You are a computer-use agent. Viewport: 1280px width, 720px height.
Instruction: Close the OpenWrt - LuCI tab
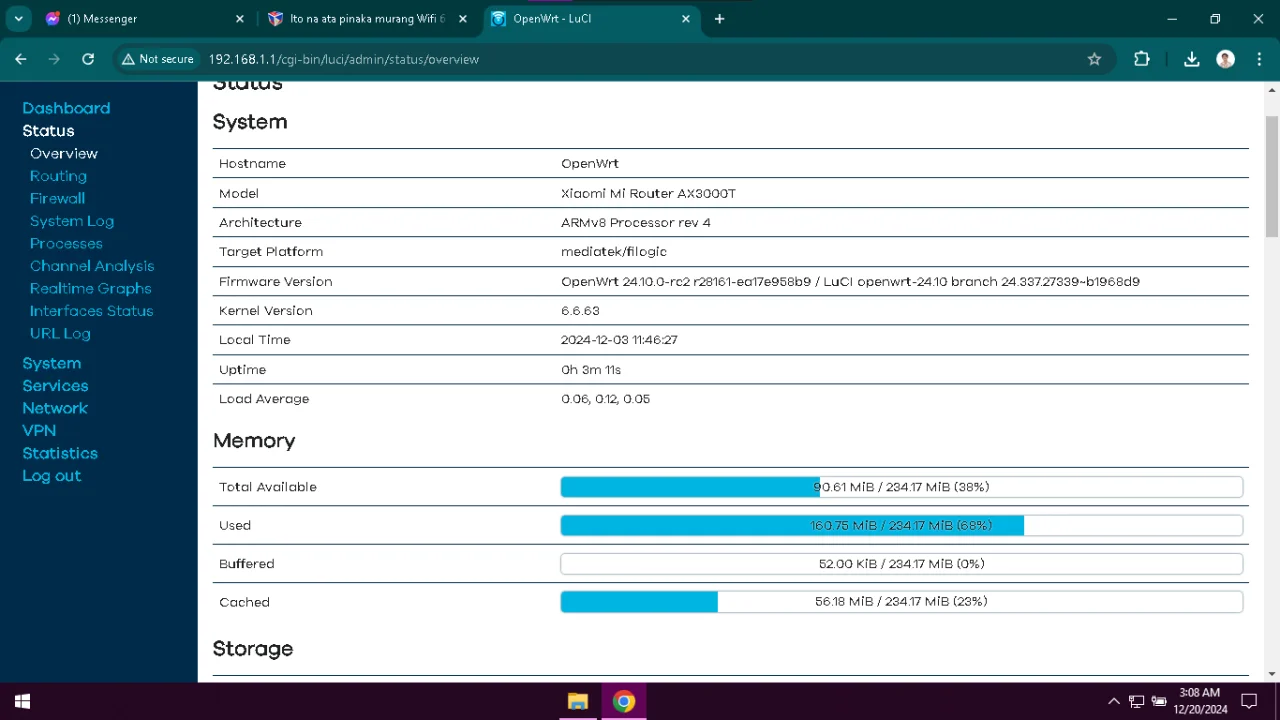click(x=686, y=19)
